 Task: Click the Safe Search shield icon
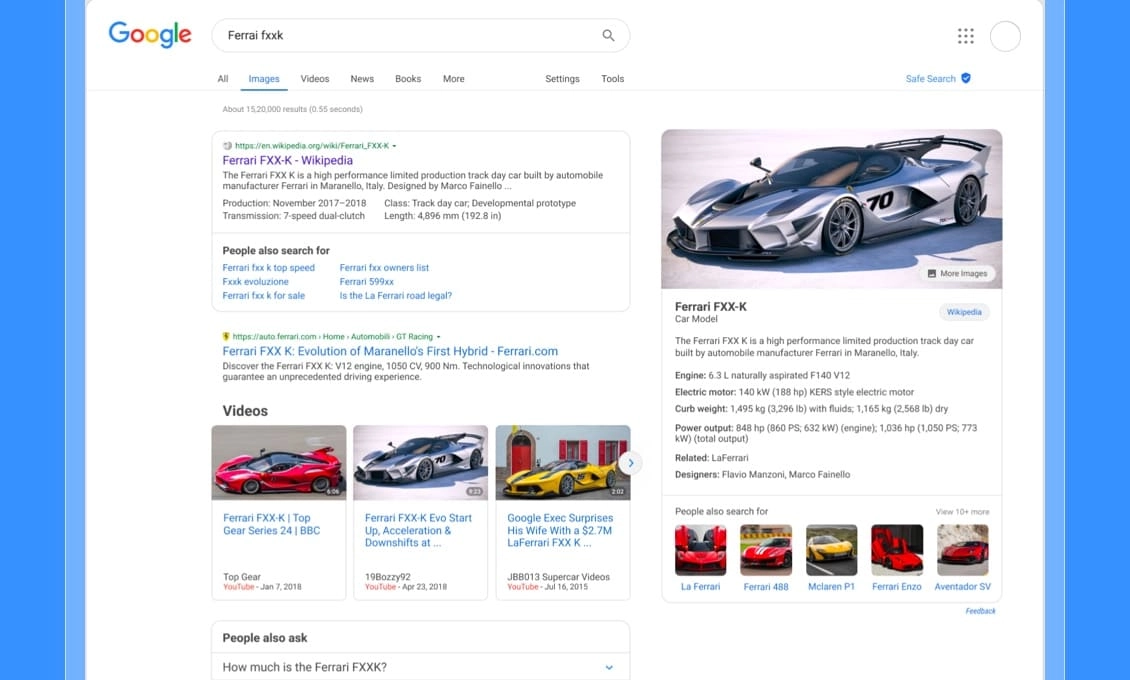pyautogui.click(x=966, y=78)
